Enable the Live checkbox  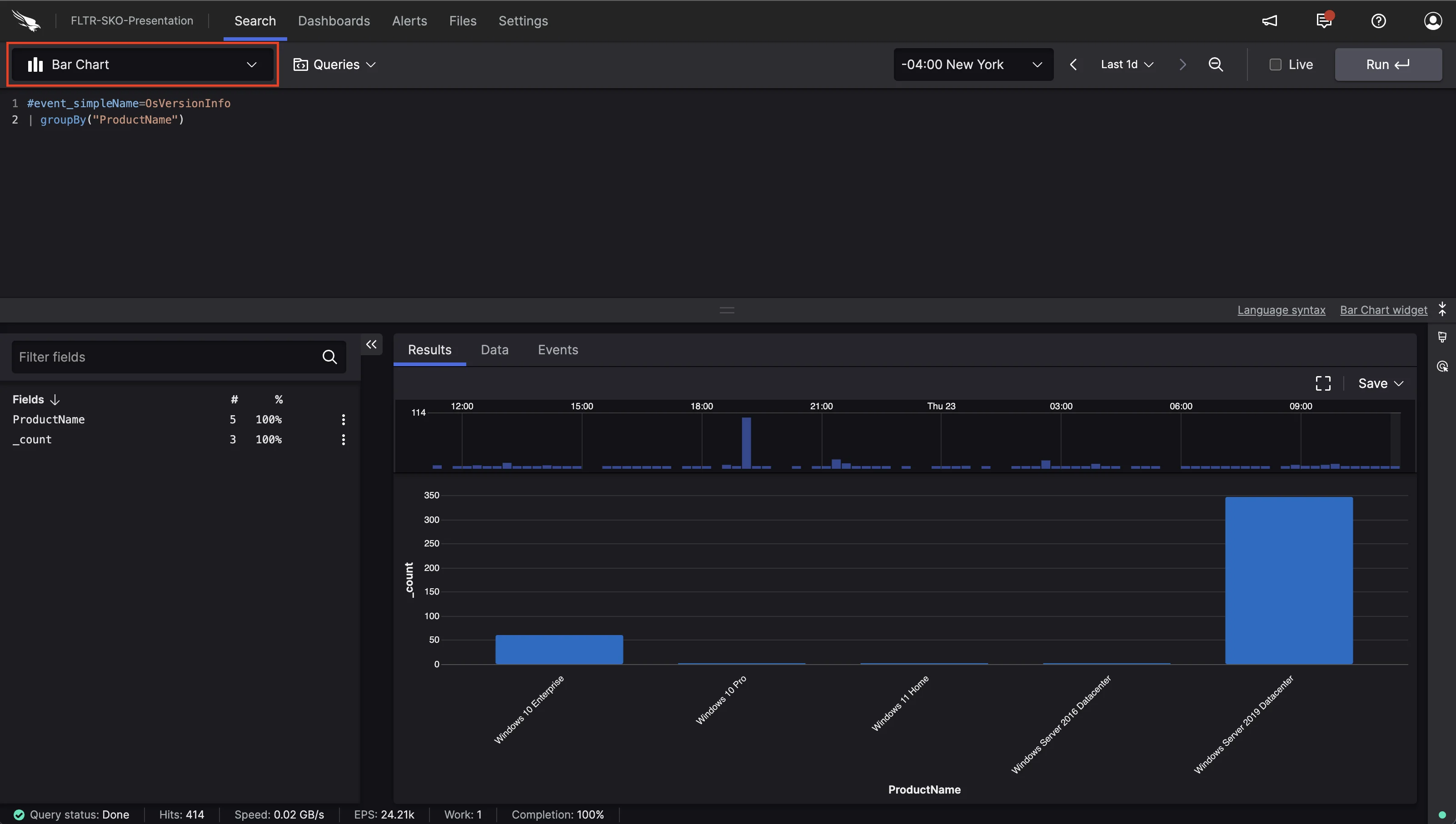1276,65
